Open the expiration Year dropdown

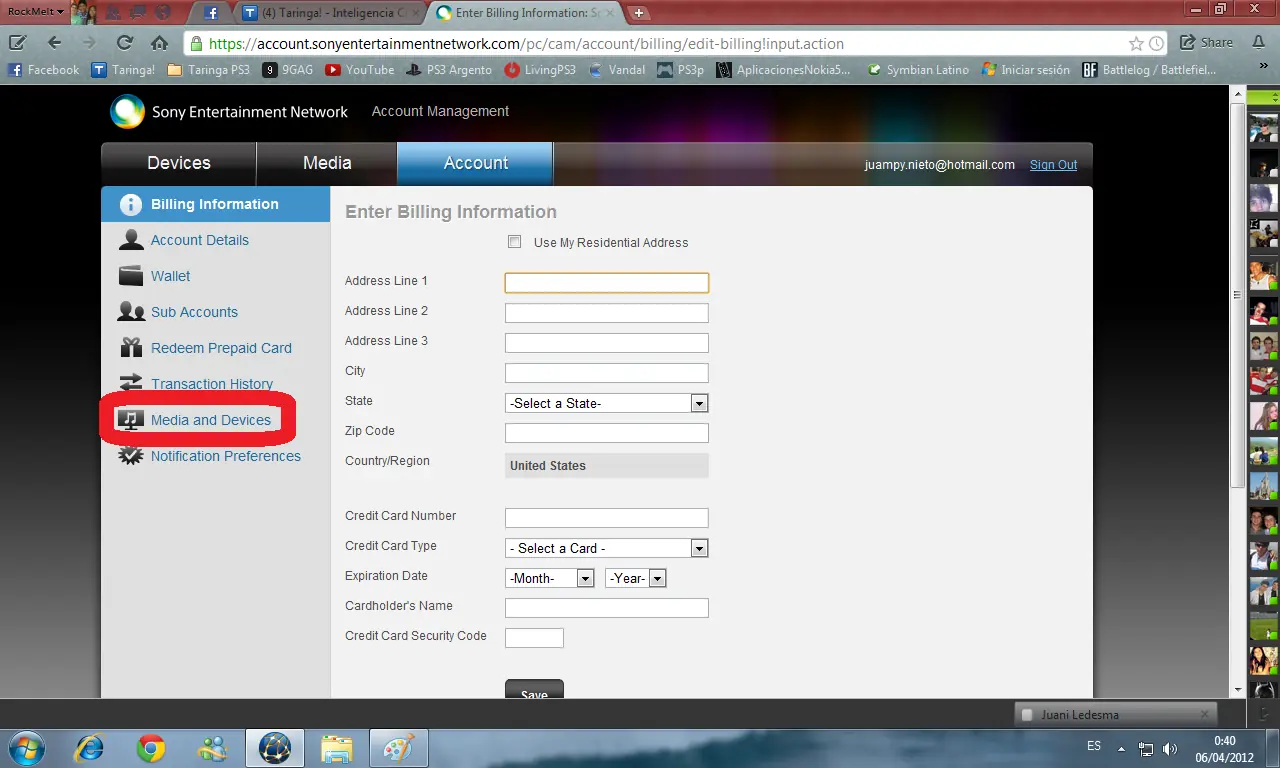point(636,578)
